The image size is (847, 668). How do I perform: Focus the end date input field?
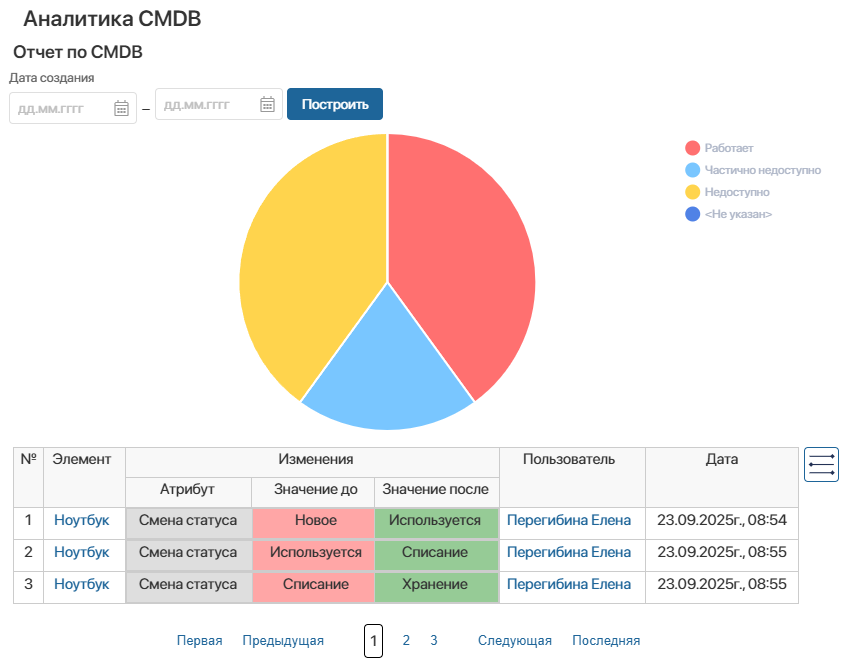[x=219, y=104]
